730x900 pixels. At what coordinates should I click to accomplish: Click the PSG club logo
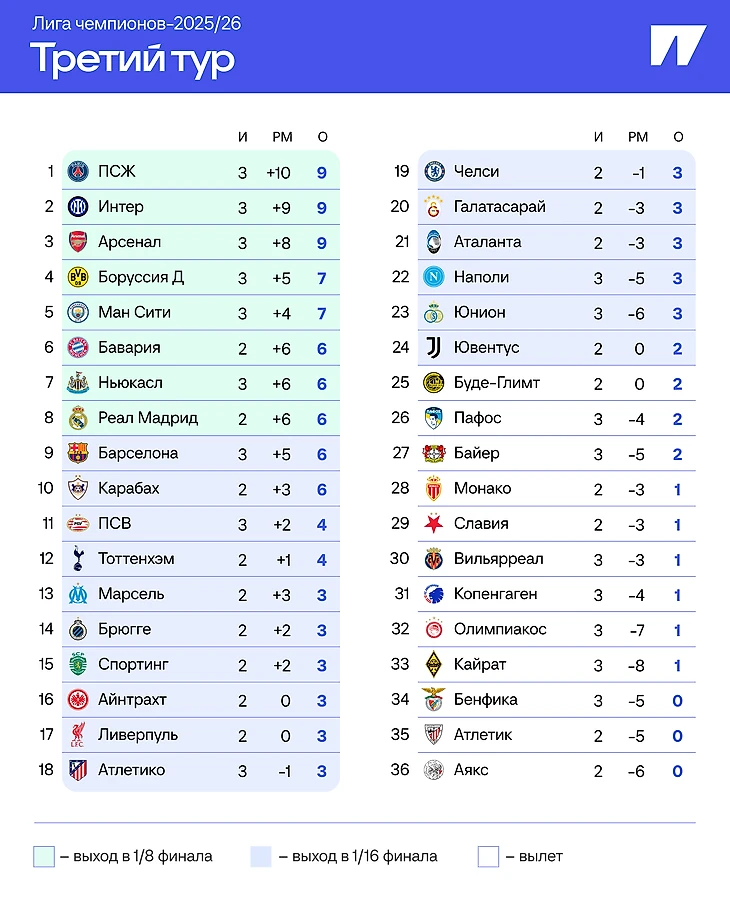point(78,172)
